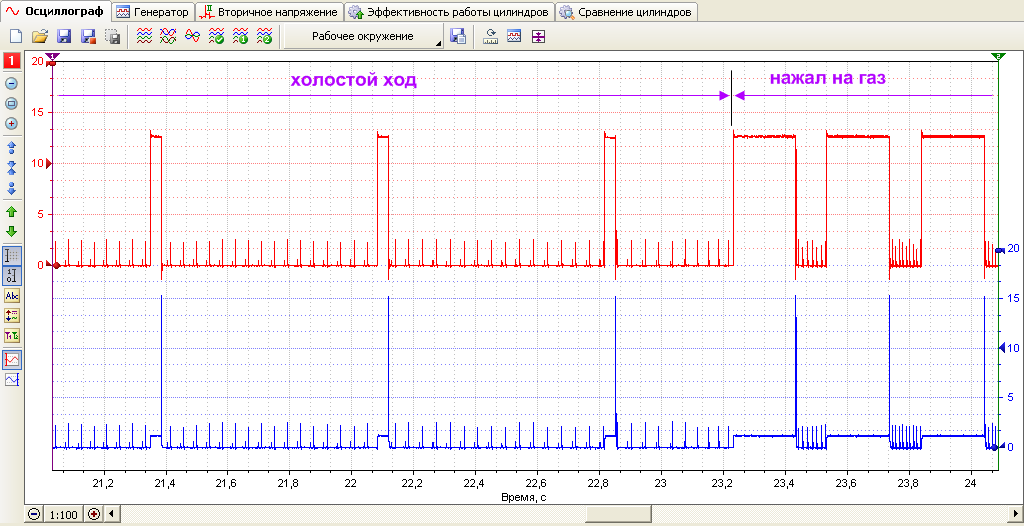This screenshot has height=526, width=1024.
Task: Click the red level marker at 10 volts
Action: coord(48,163)
